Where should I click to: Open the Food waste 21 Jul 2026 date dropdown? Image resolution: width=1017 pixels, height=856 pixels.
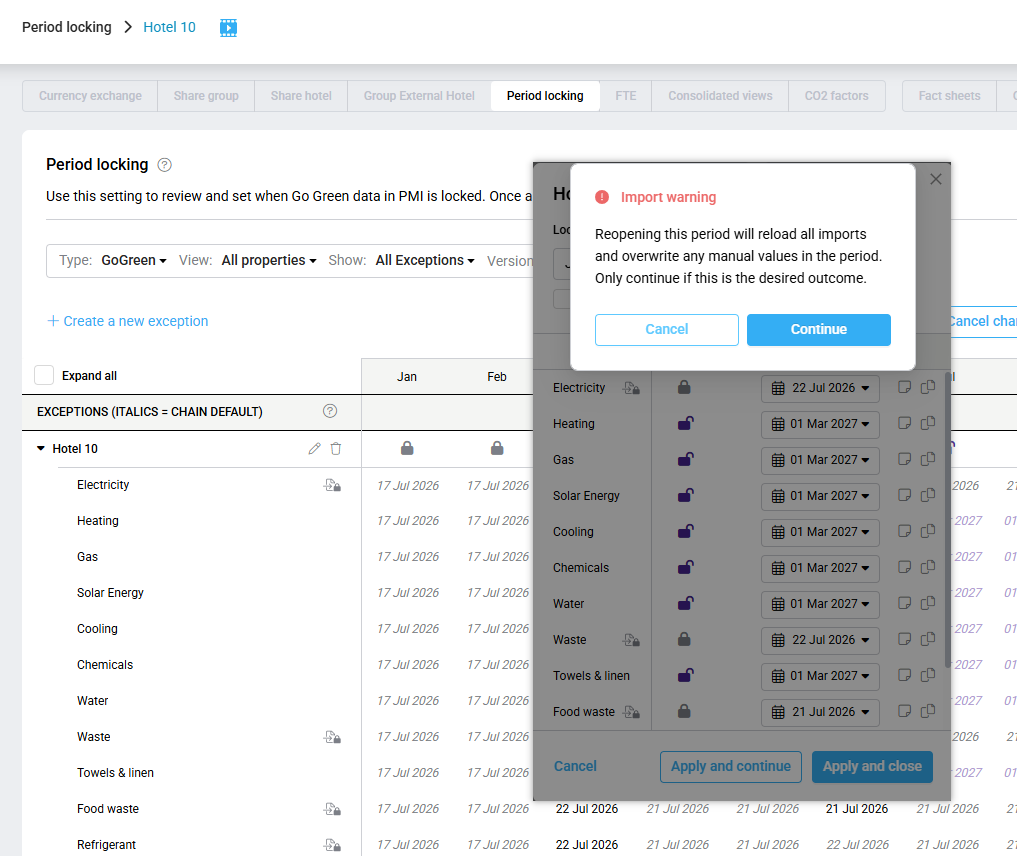click(820, 712)
